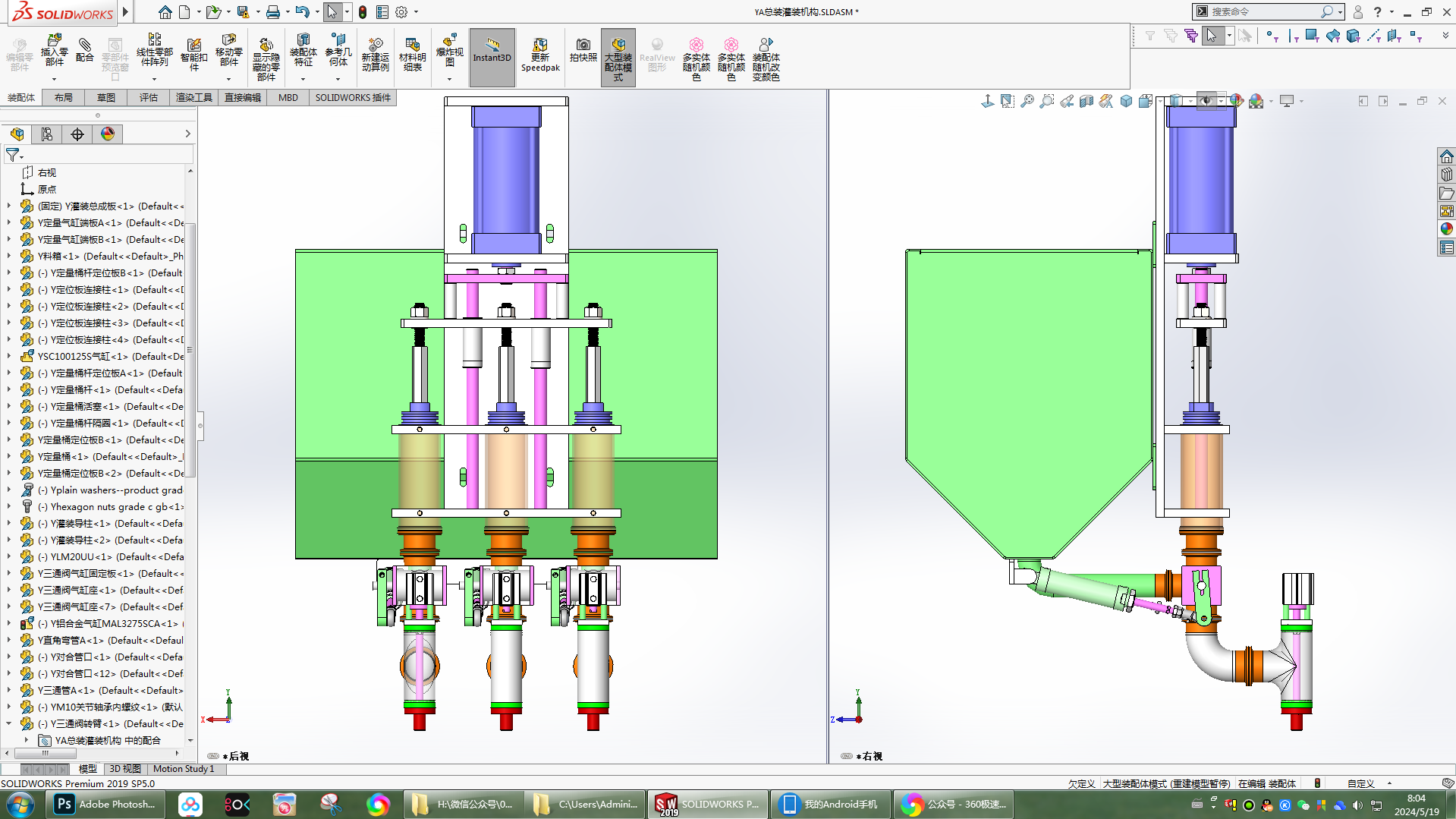Toggle the selection filter funnel (purple)
This screenshot has width=1456, height=819.
tap(1190, 36)
